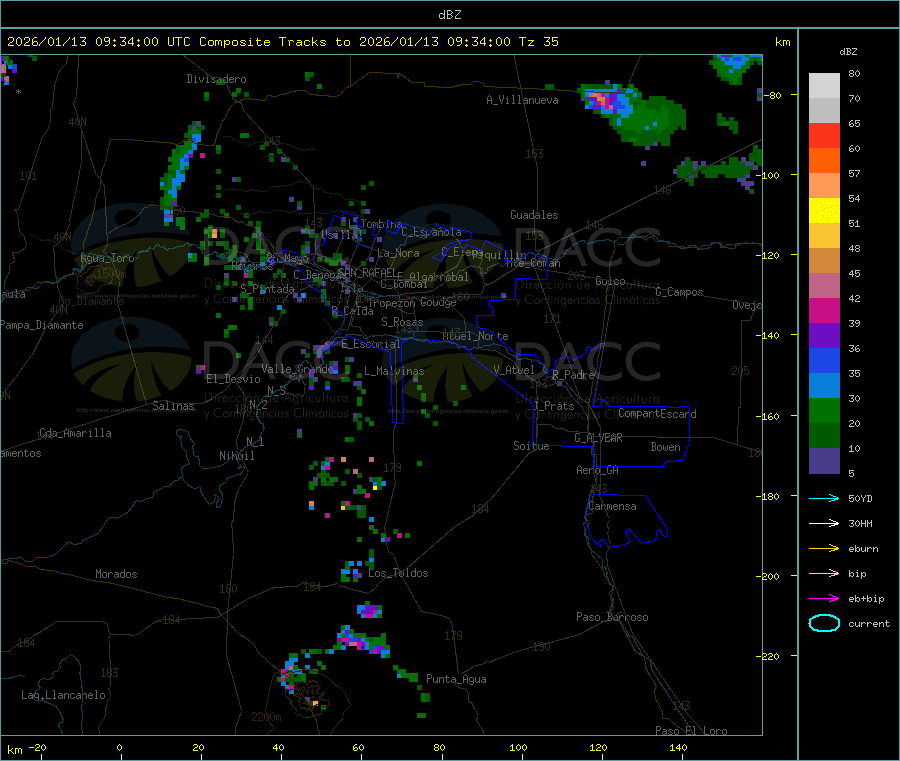
Task: Click the G_ALVEAR map label
Action: 598,438
